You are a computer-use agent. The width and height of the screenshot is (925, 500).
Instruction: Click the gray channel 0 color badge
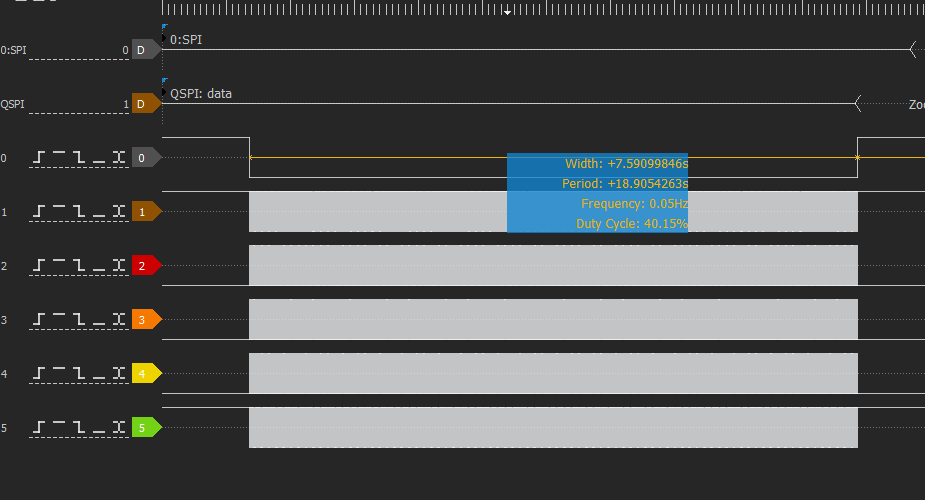[x=146, y=157]
